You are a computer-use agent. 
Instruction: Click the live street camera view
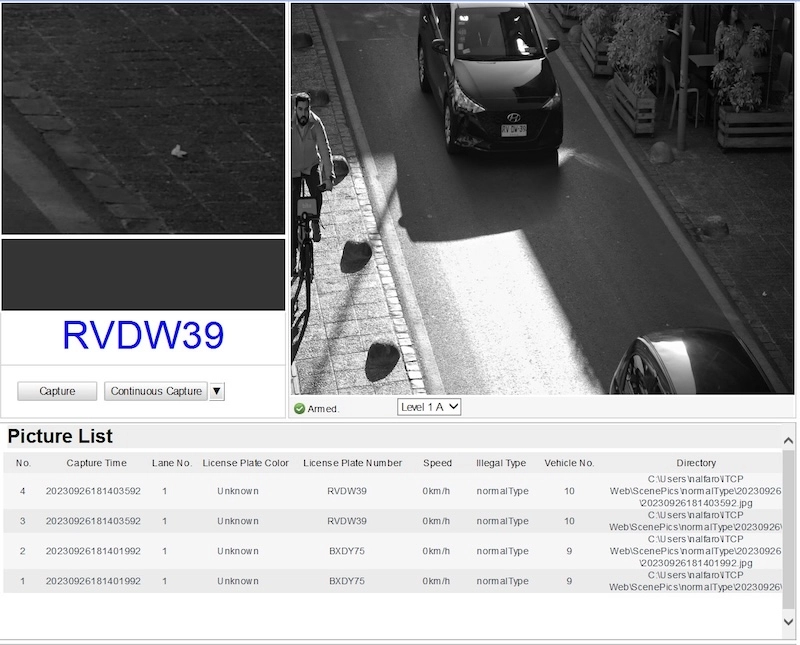(542, 198)
